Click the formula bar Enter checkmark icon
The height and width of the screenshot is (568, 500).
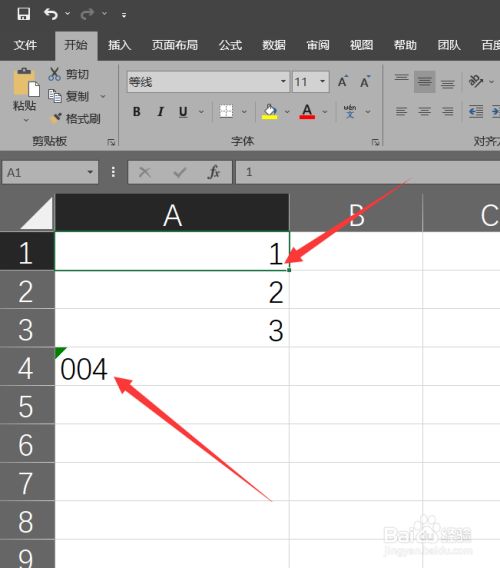[180, 172]
